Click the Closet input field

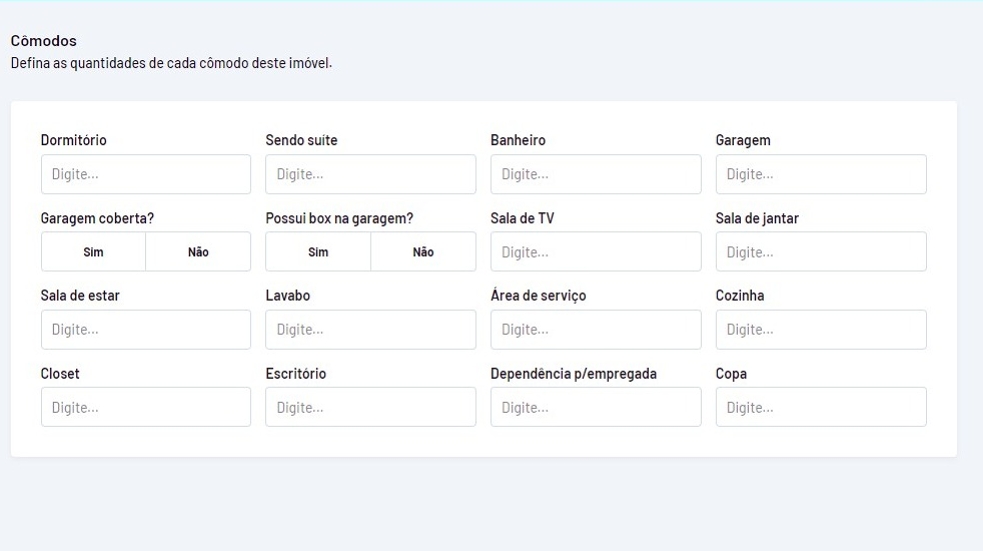tap(145, 407)
